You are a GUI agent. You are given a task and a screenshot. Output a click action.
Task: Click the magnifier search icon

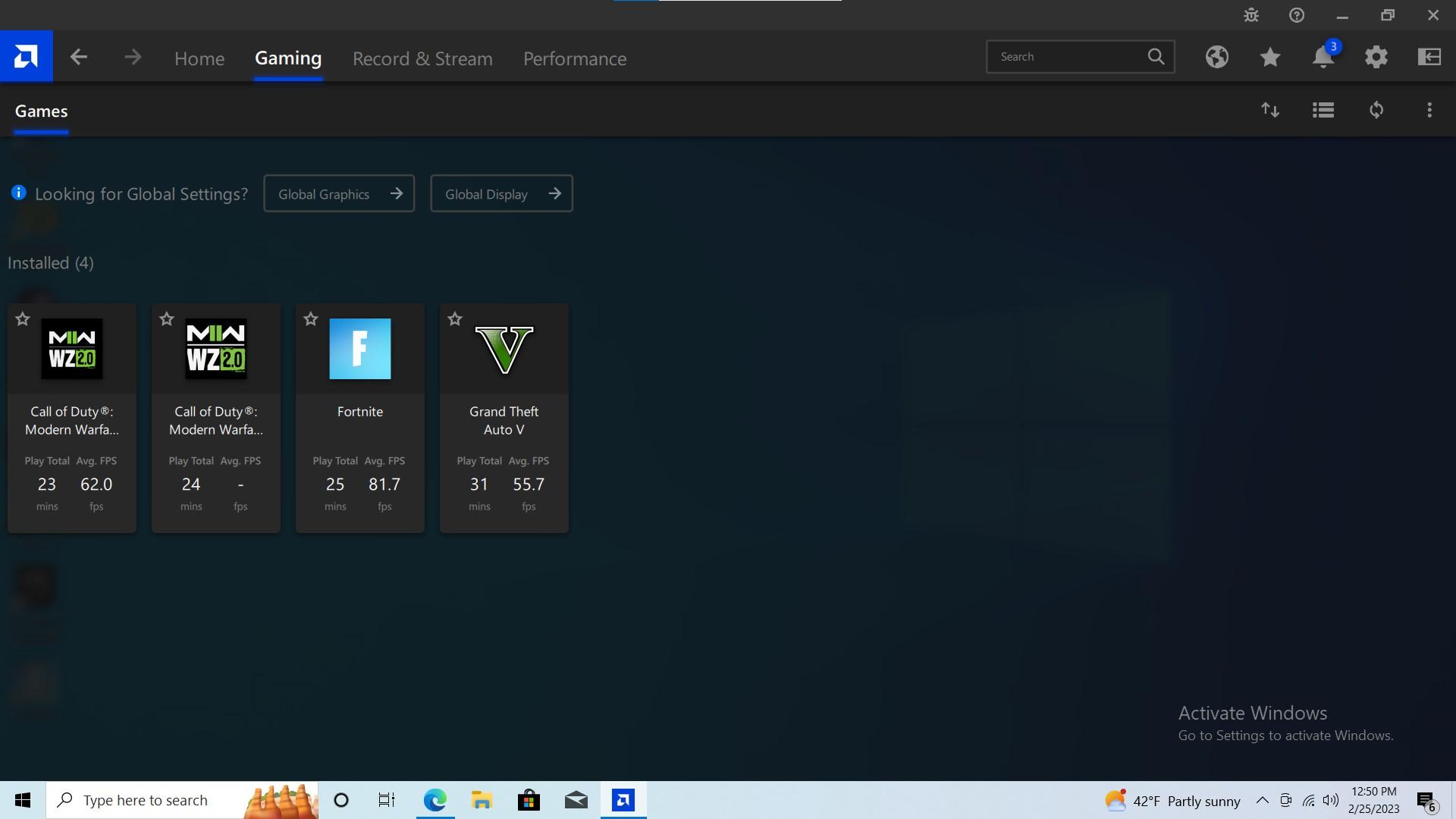[x=1156, y=57]
